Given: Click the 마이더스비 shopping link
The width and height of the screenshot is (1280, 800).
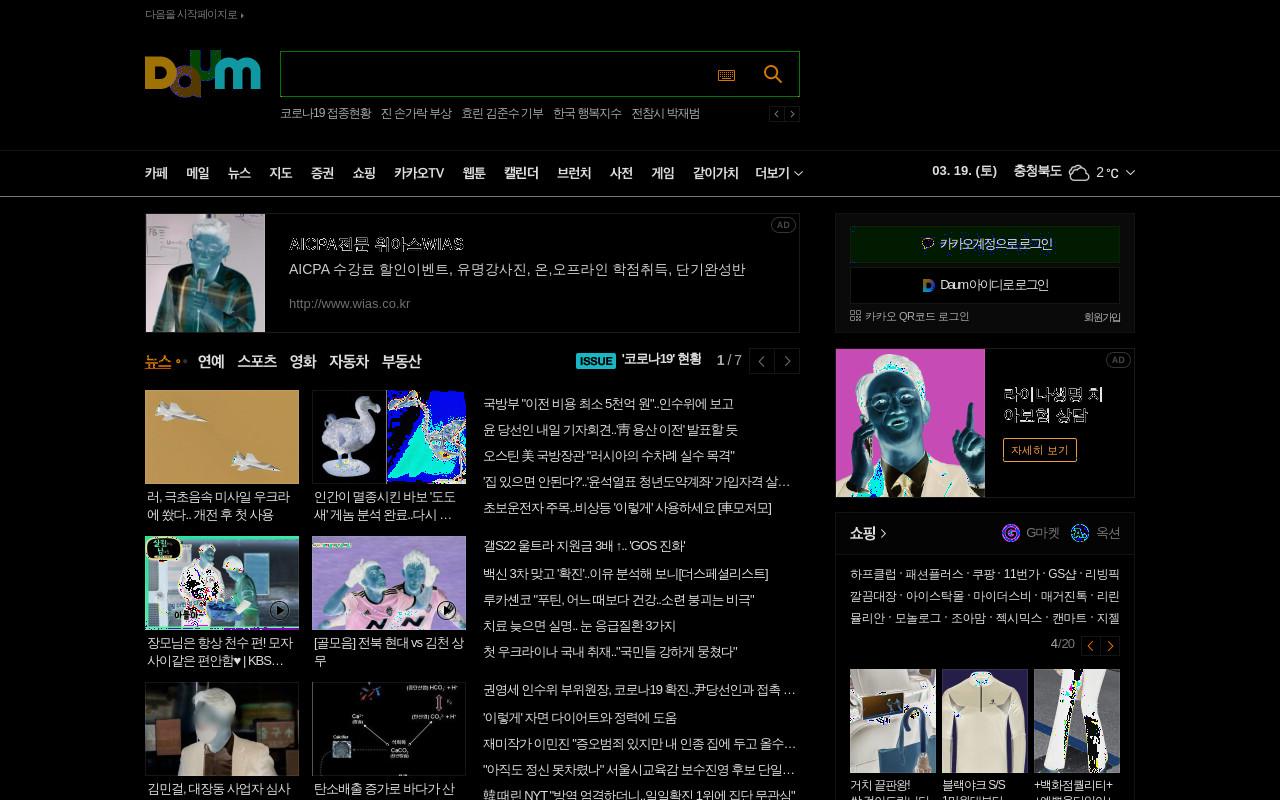Looking at the screenshot, I should [1002, 596].
